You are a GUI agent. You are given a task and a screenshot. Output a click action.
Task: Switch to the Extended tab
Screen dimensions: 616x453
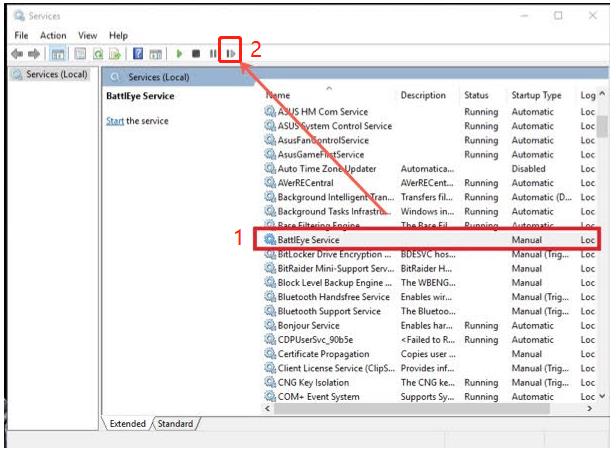point(127,424)
